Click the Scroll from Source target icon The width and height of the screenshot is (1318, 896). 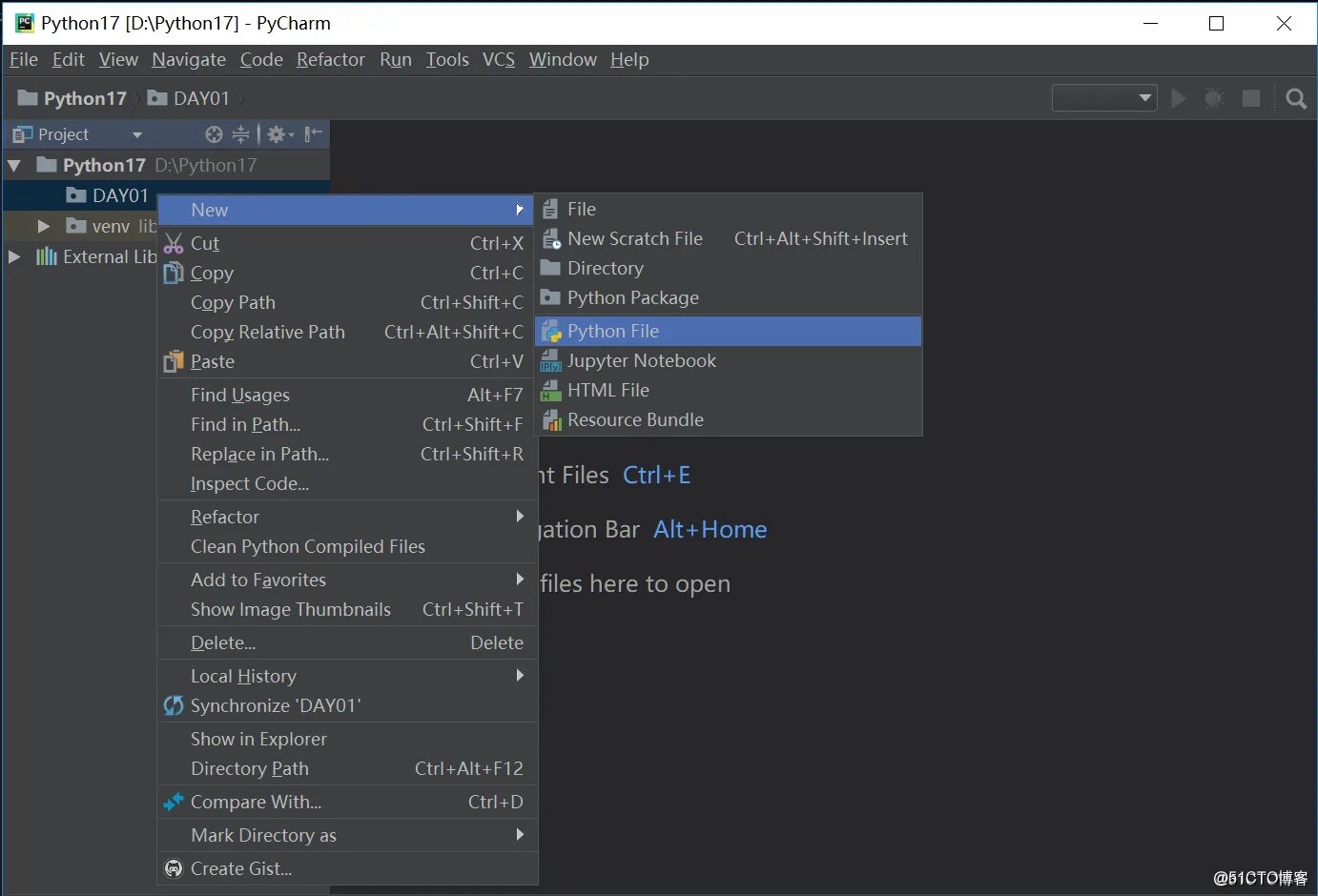point(214,134)
